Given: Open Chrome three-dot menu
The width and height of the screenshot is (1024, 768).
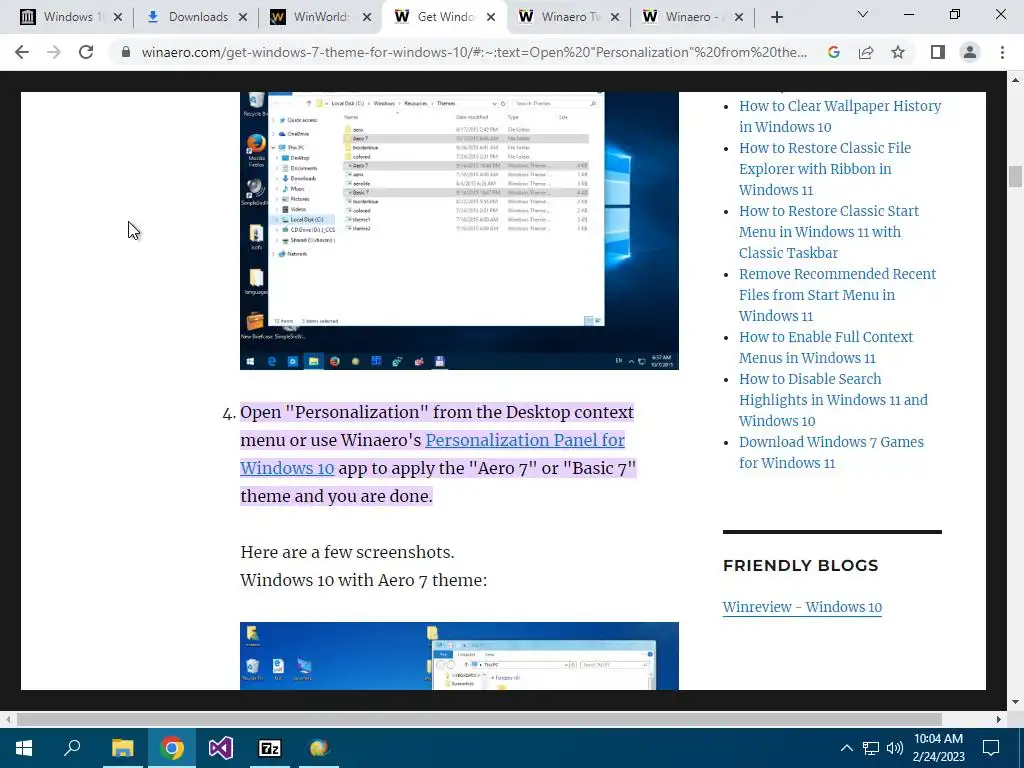Looking at the screenshot, I should point(1002,52).
